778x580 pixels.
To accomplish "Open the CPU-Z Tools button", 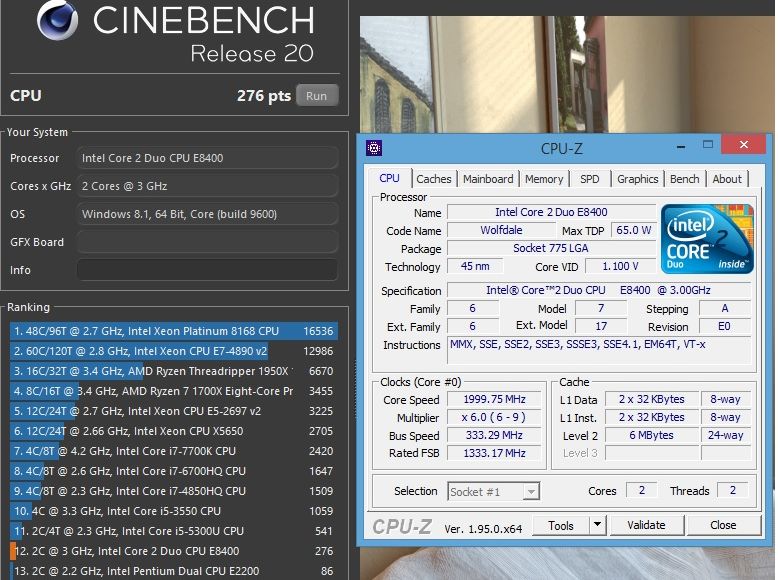I will [561, 525].
